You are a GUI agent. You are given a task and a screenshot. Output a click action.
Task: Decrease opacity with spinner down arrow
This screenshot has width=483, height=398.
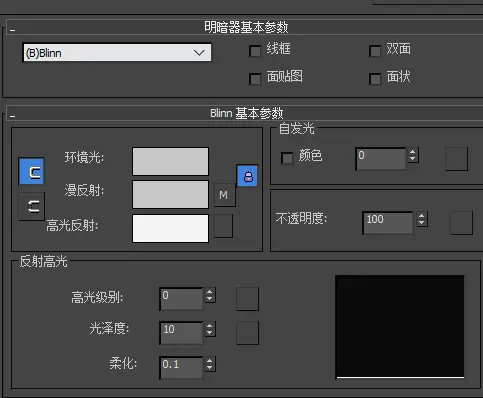tap(422, 222)
